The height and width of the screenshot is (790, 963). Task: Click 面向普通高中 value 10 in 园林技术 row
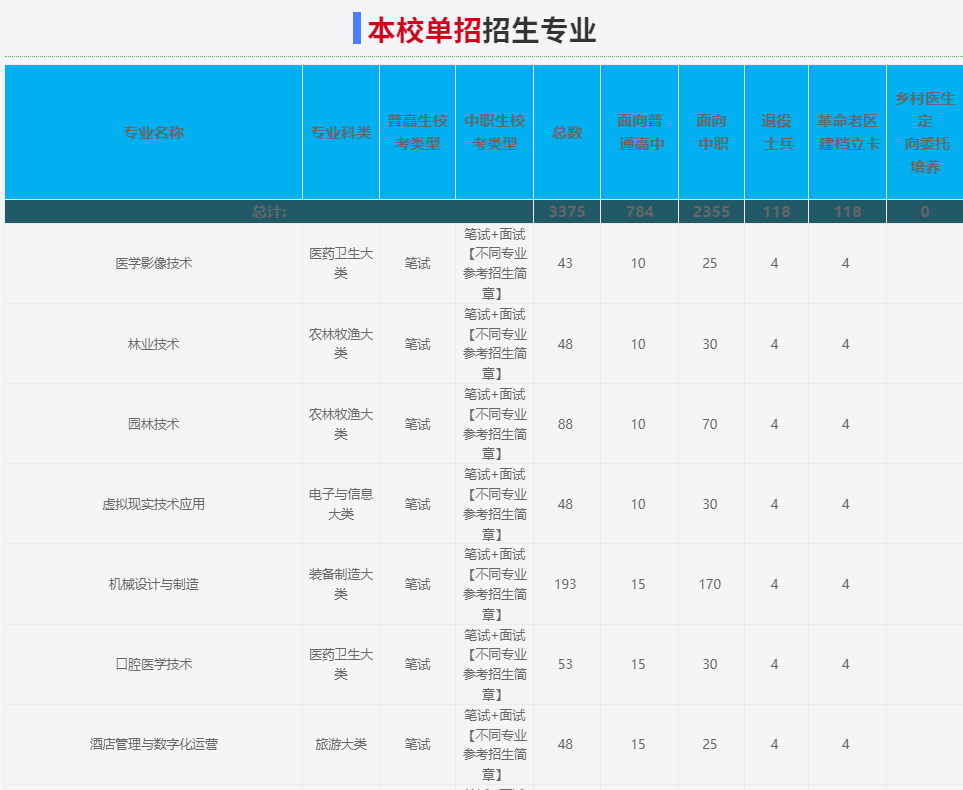tap(637, 424)
